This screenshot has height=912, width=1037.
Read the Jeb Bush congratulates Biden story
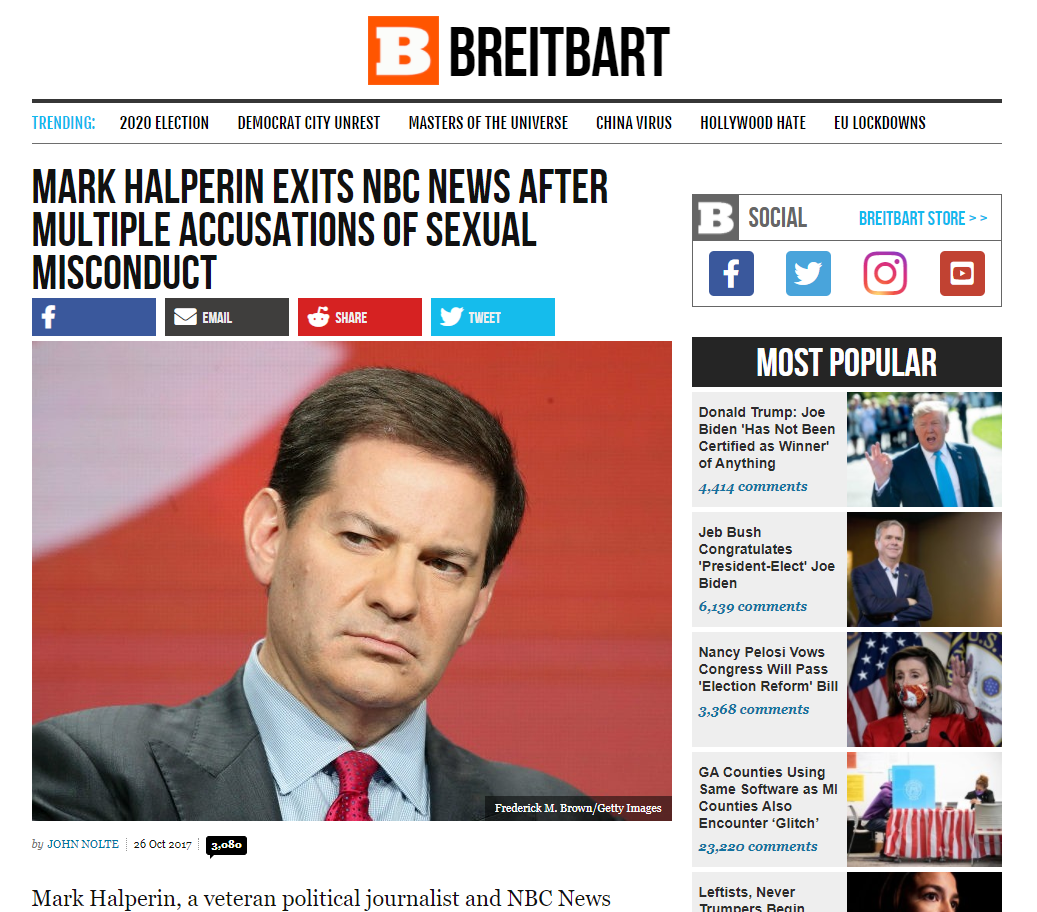click(x=767, y=558)
